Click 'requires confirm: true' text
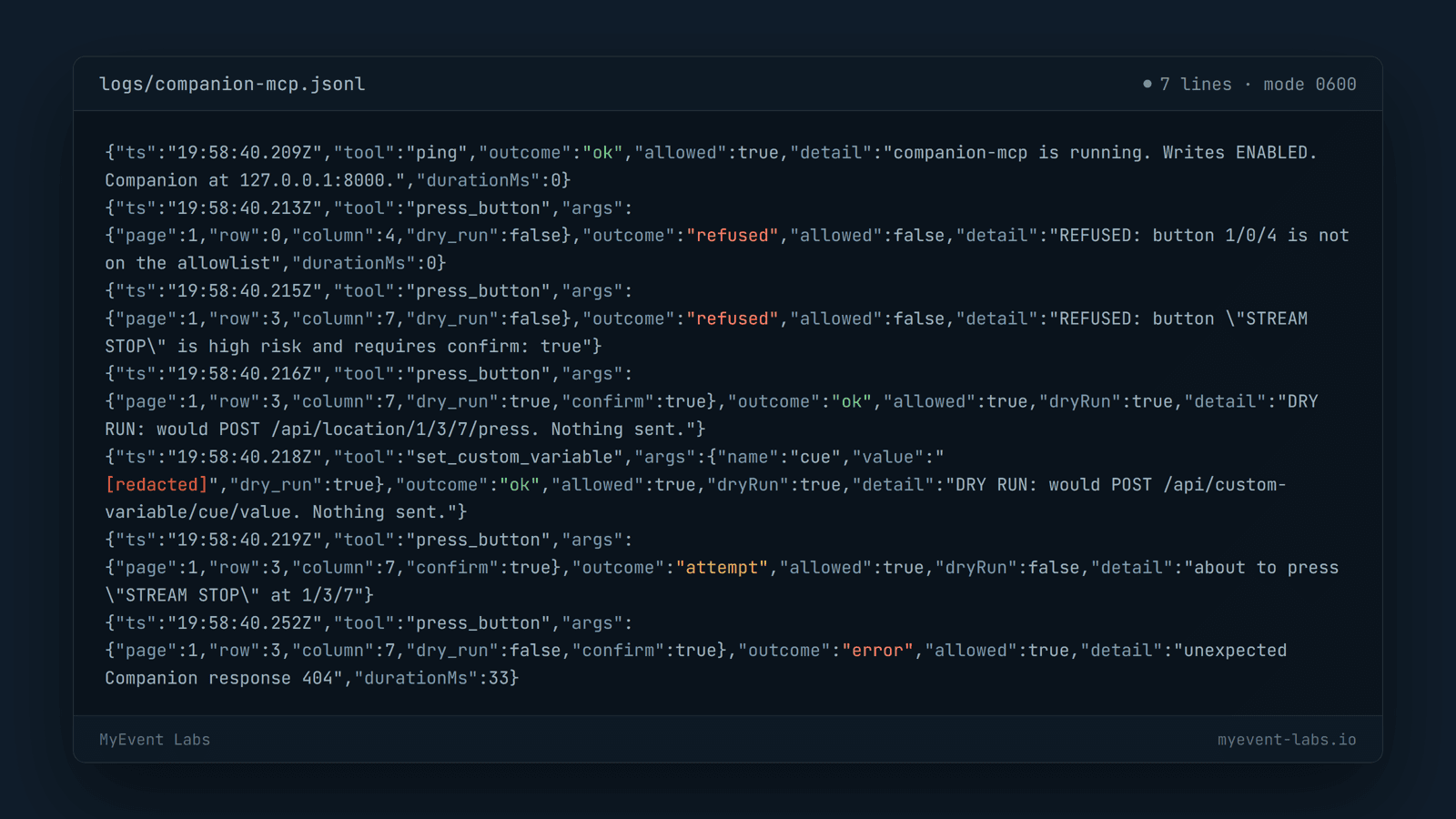The width and height of the screenshot is (1456, 819). click(x=468, y=347)
